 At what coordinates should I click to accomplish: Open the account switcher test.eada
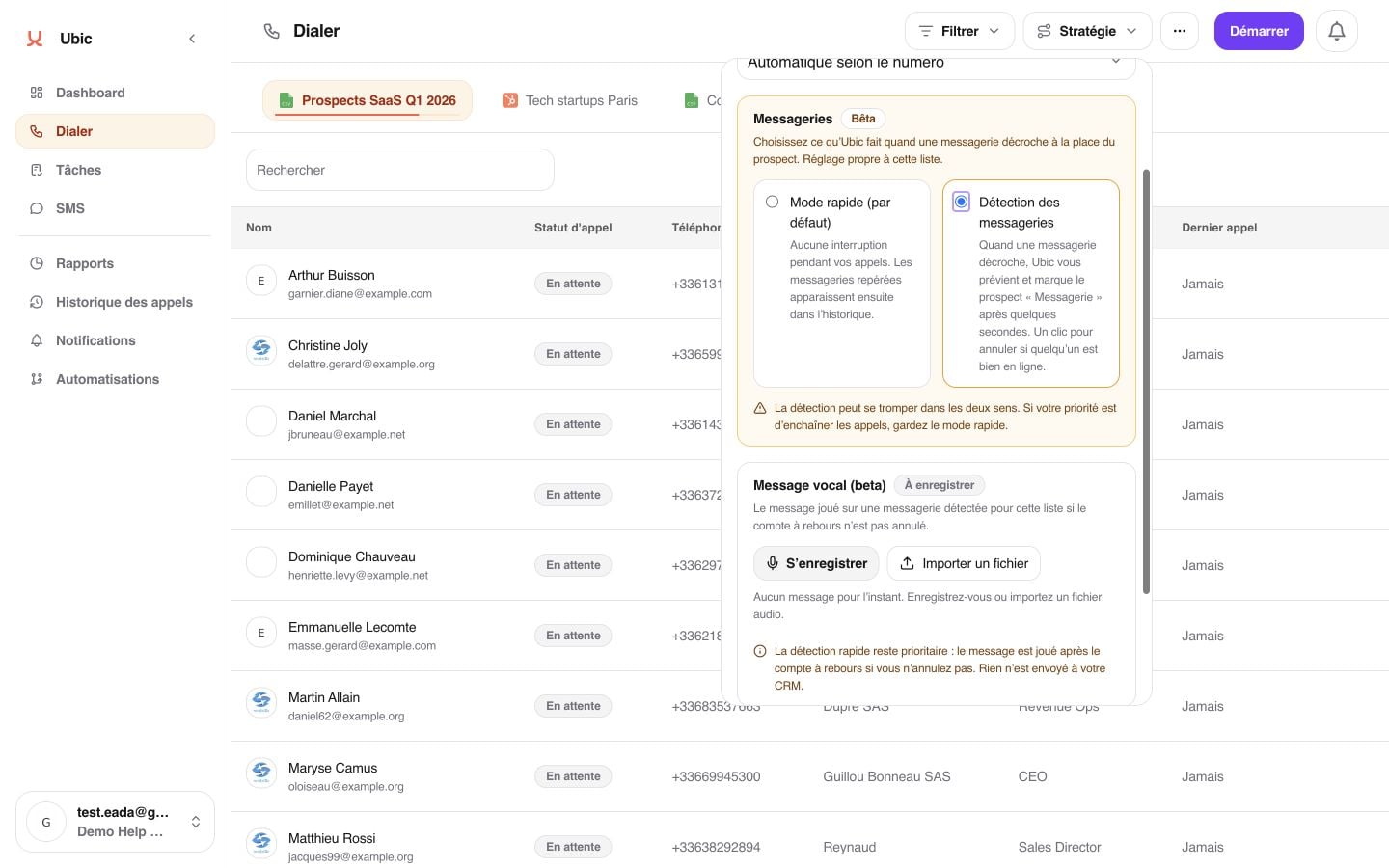[x=115, y=822]
